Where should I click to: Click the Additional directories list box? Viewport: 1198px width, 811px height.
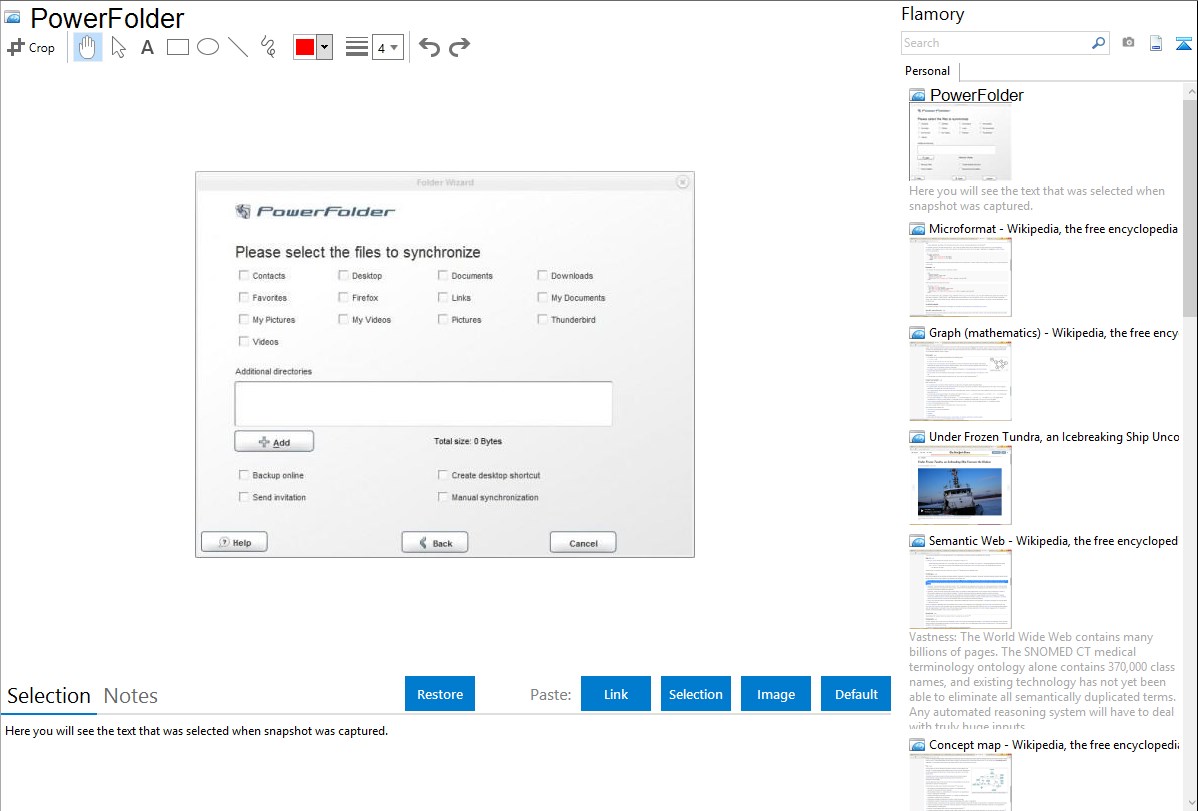tap(423, 404)
